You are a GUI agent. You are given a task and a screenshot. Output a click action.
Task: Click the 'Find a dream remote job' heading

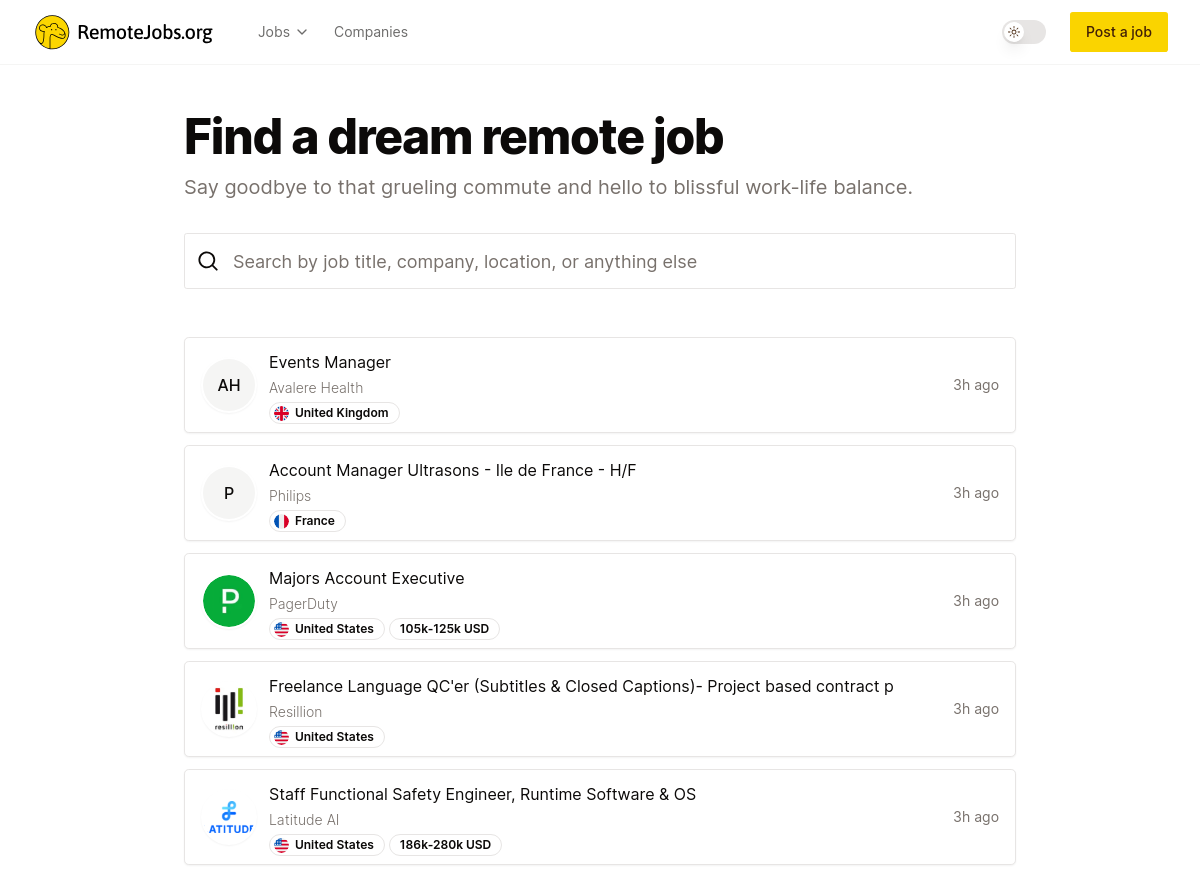[454, 137]
